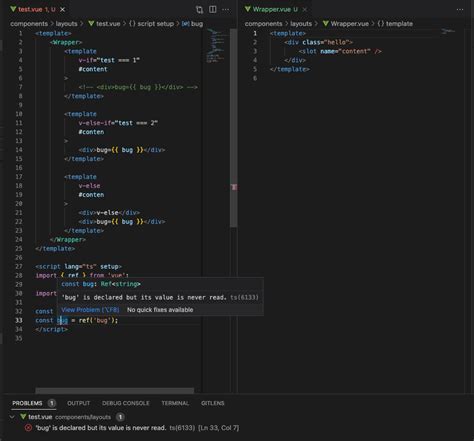Open the 'layouts' breadcrumb in the left editor
Image resolution: width=474 pixels, height=441 pixels.
(x=66, y=24)
